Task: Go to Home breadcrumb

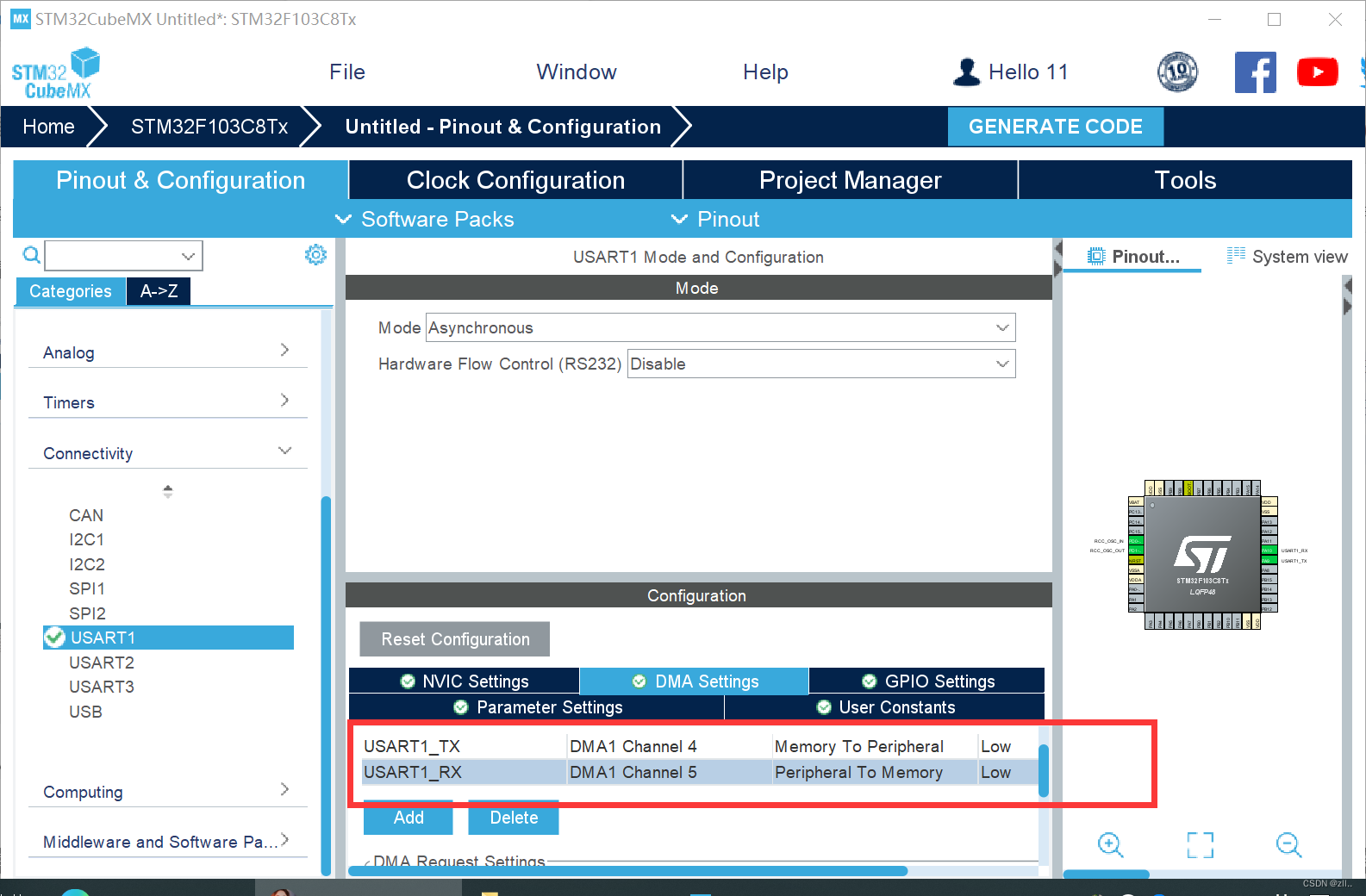Action: point(48,127)
